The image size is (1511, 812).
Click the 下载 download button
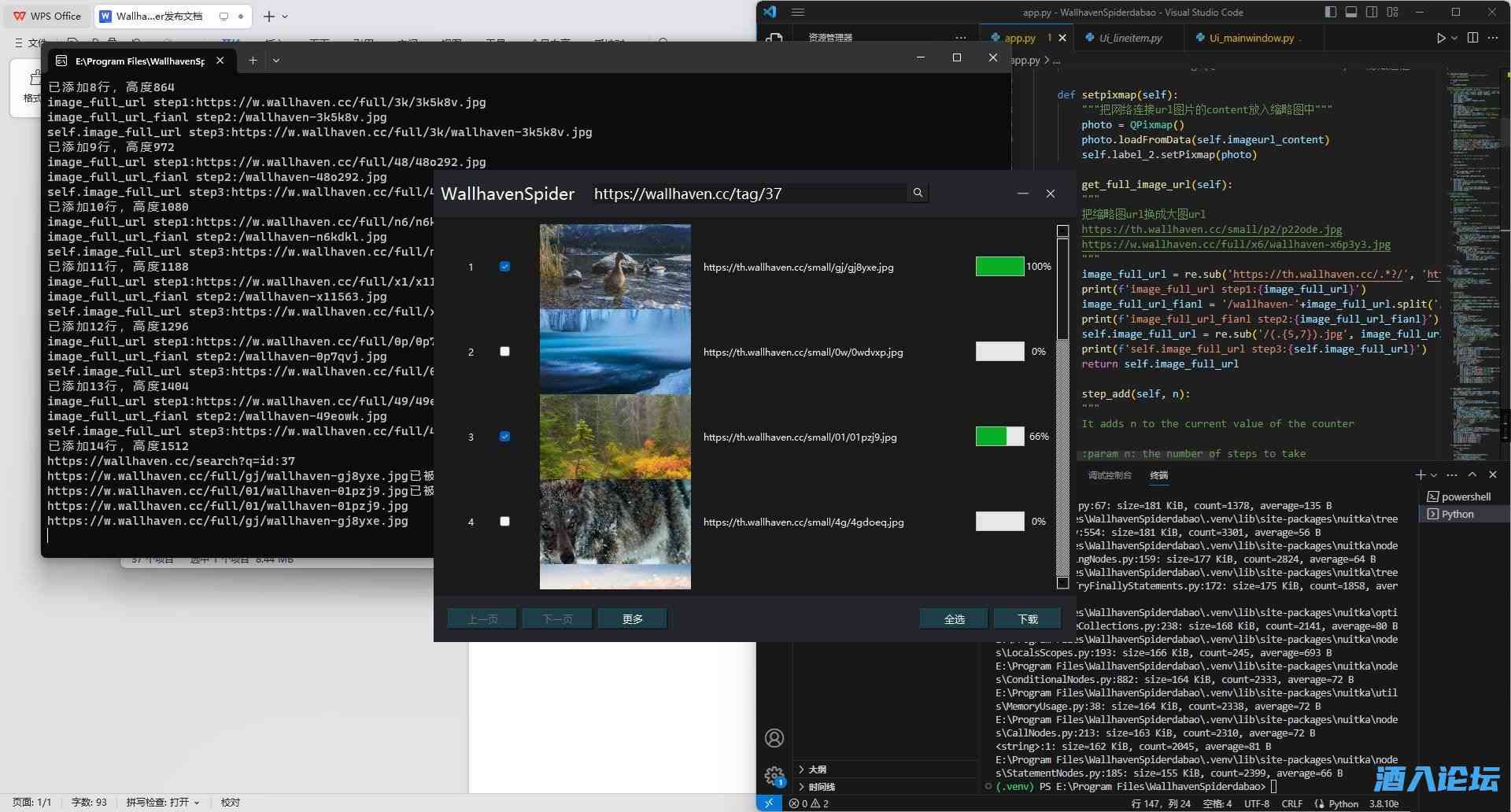click(1028, 619)
